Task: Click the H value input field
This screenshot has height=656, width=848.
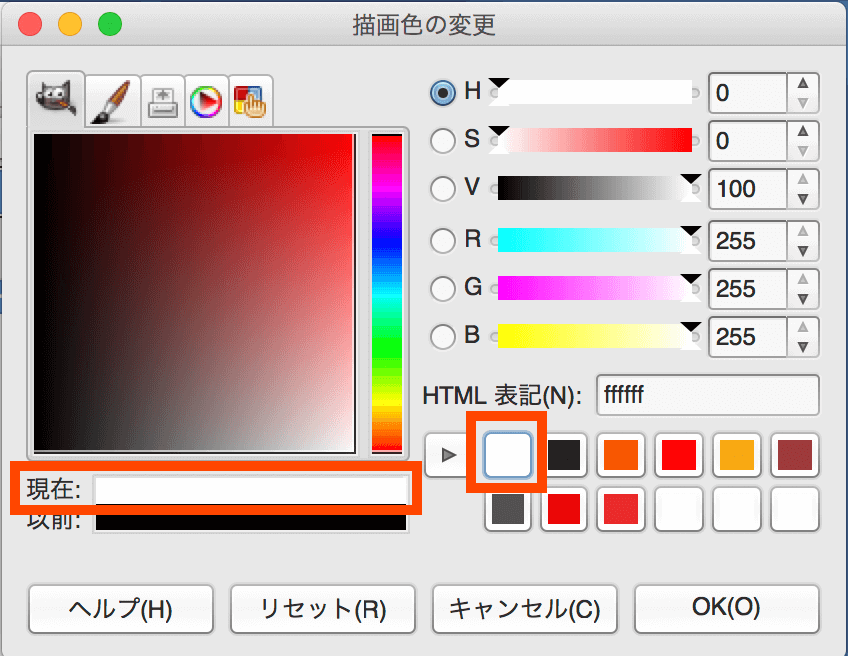Action: pos(747,92)
